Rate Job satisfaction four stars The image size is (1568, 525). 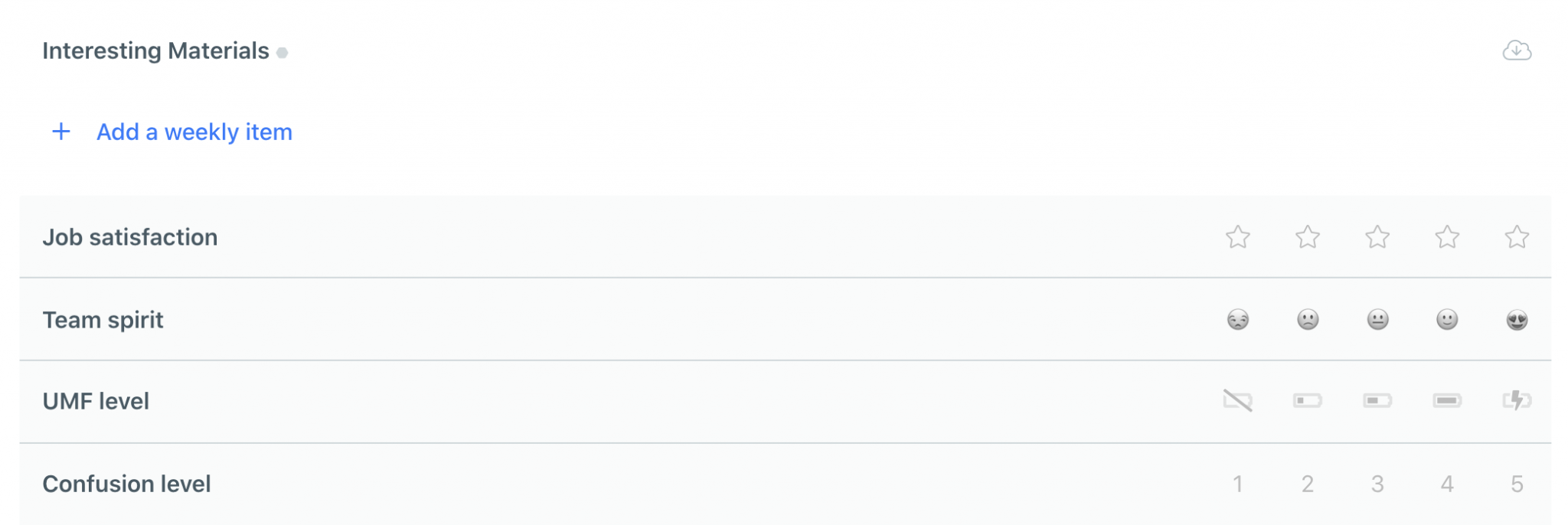pos(1446,237)
